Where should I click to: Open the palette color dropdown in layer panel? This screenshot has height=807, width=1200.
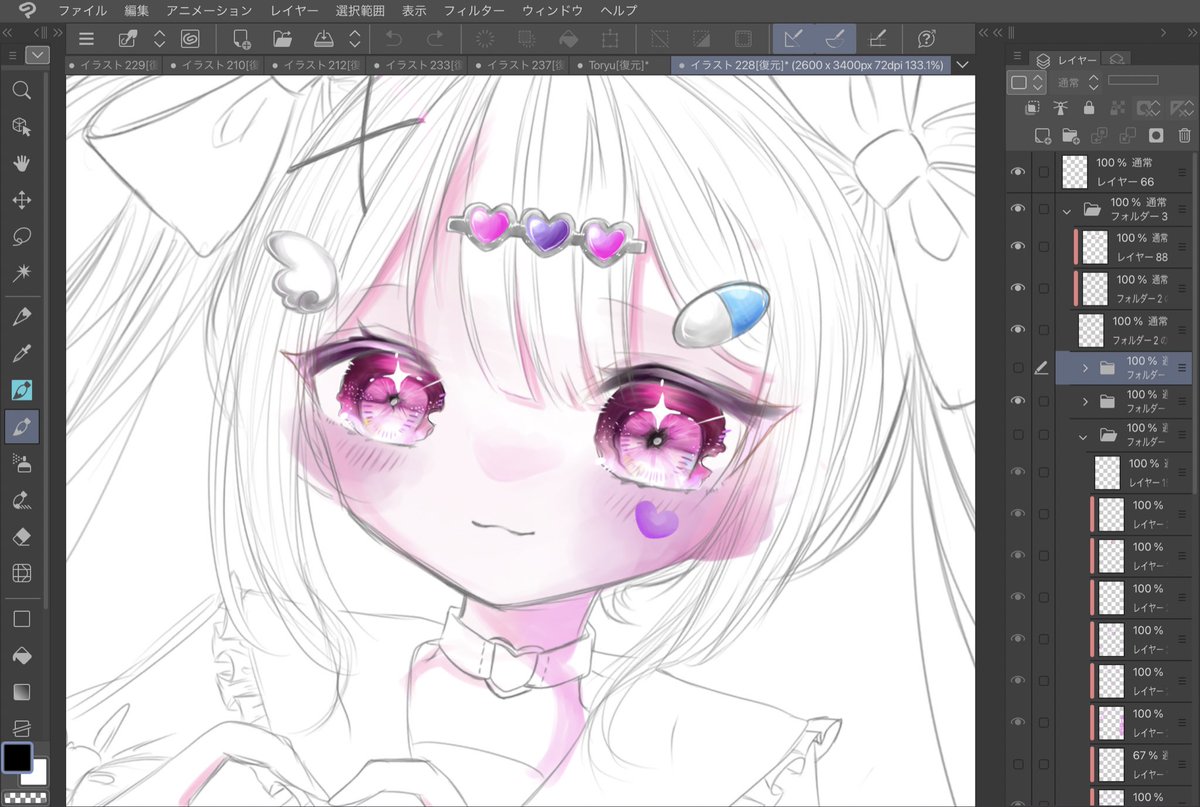tap(1027, 82)
